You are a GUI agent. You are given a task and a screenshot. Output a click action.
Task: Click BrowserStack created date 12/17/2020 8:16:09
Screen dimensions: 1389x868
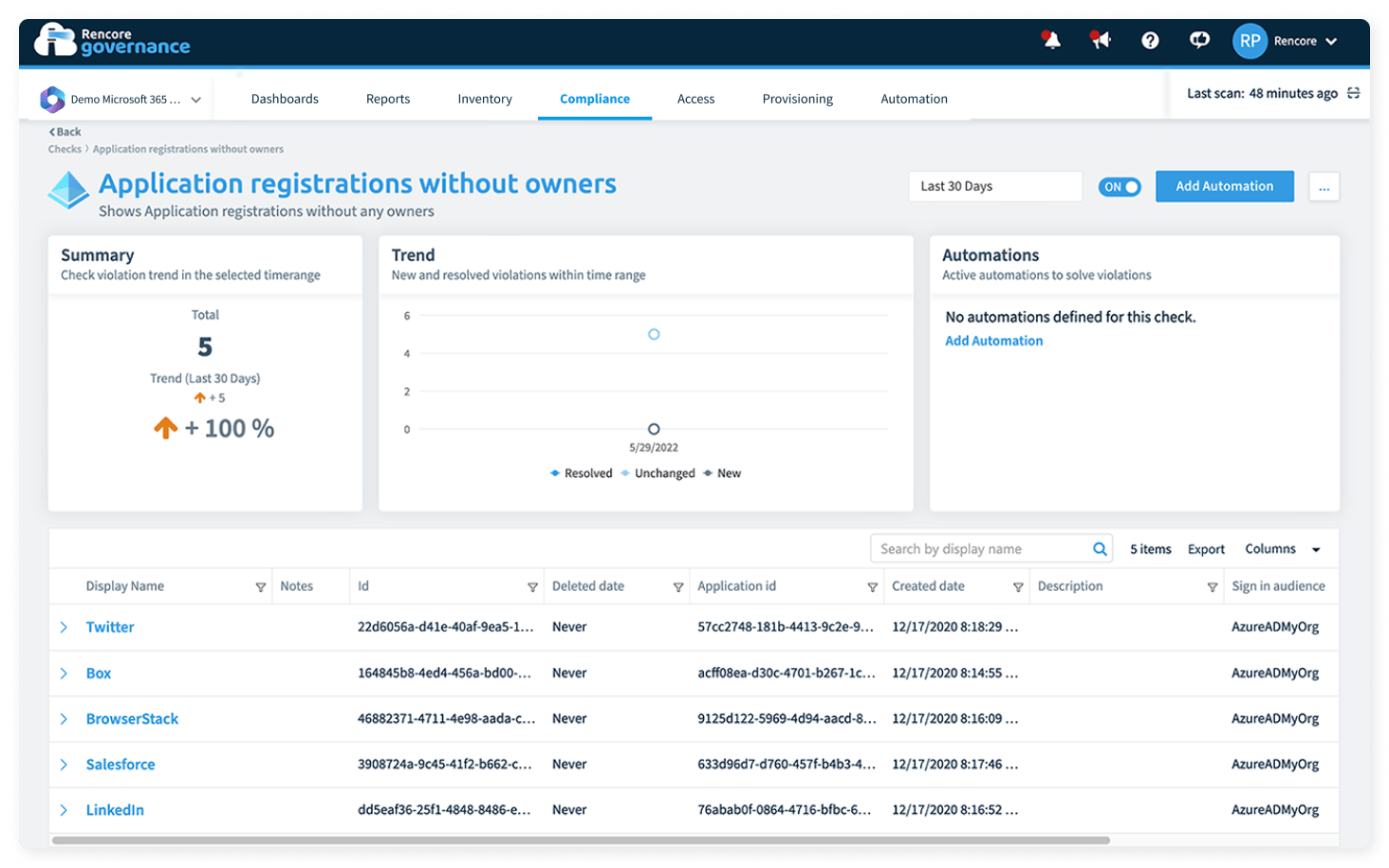[955, 718]
